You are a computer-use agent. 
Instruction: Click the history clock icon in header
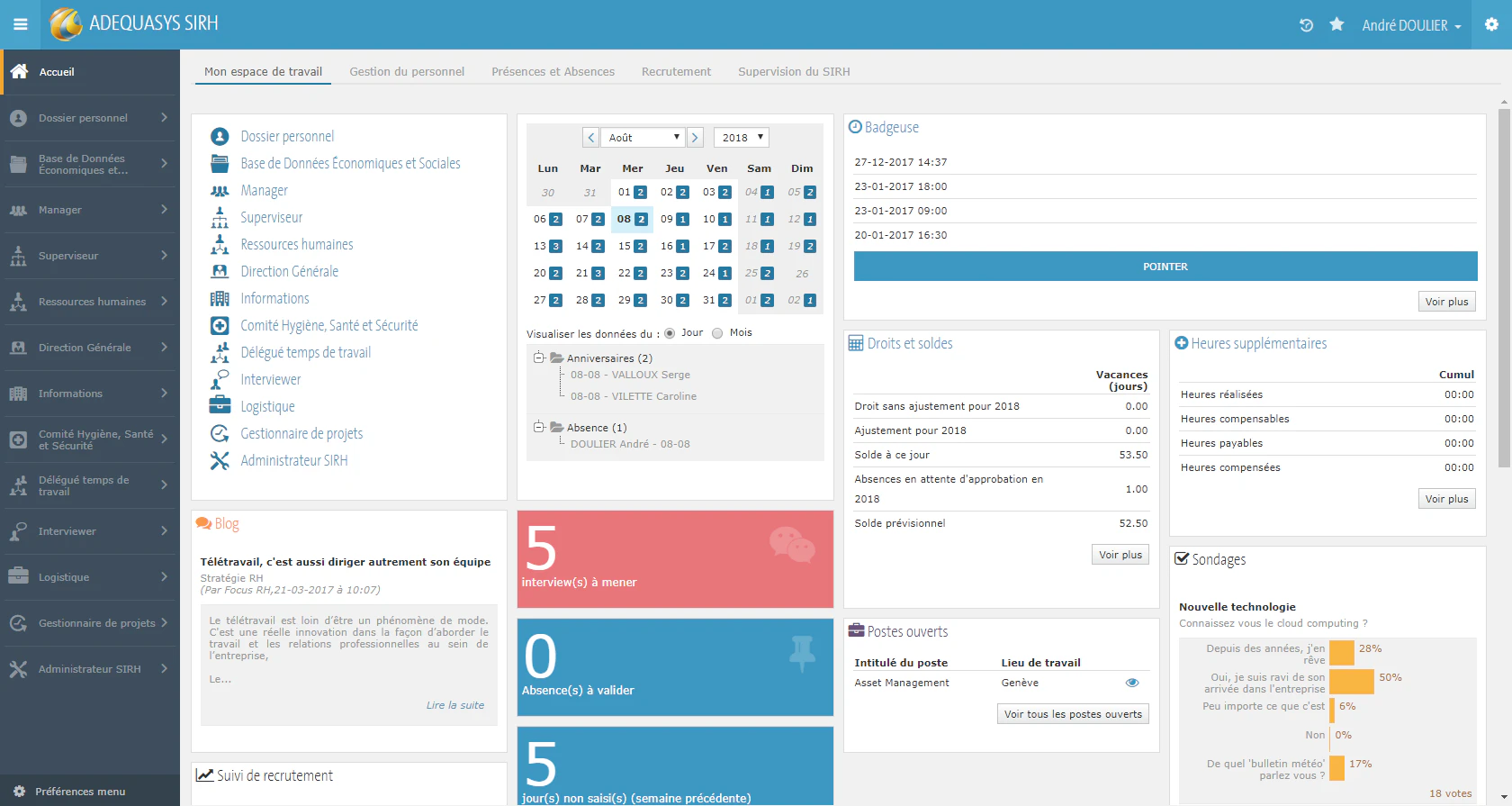point(1306,25)
